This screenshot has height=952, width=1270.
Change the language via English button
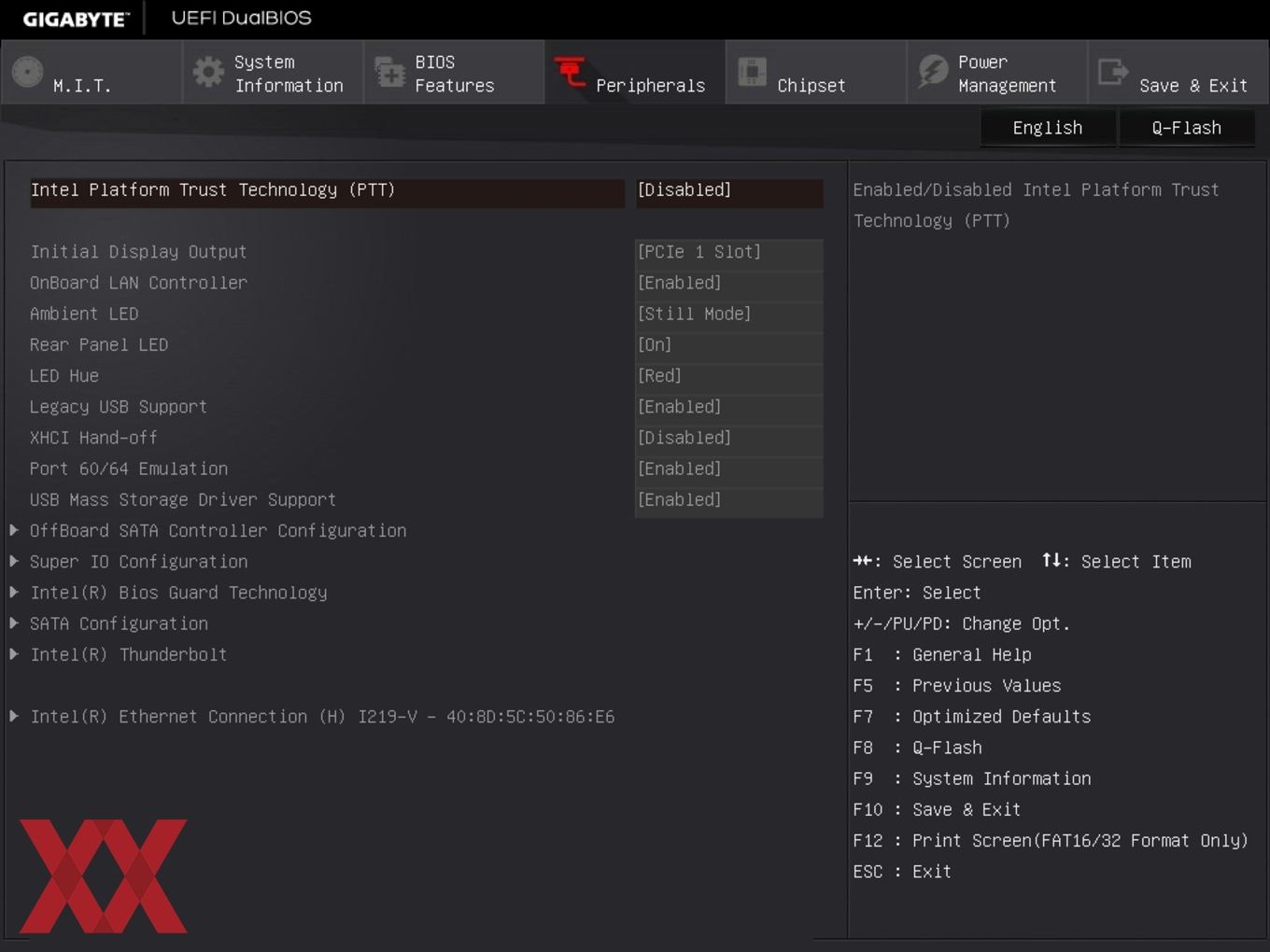click(1048, 128)
